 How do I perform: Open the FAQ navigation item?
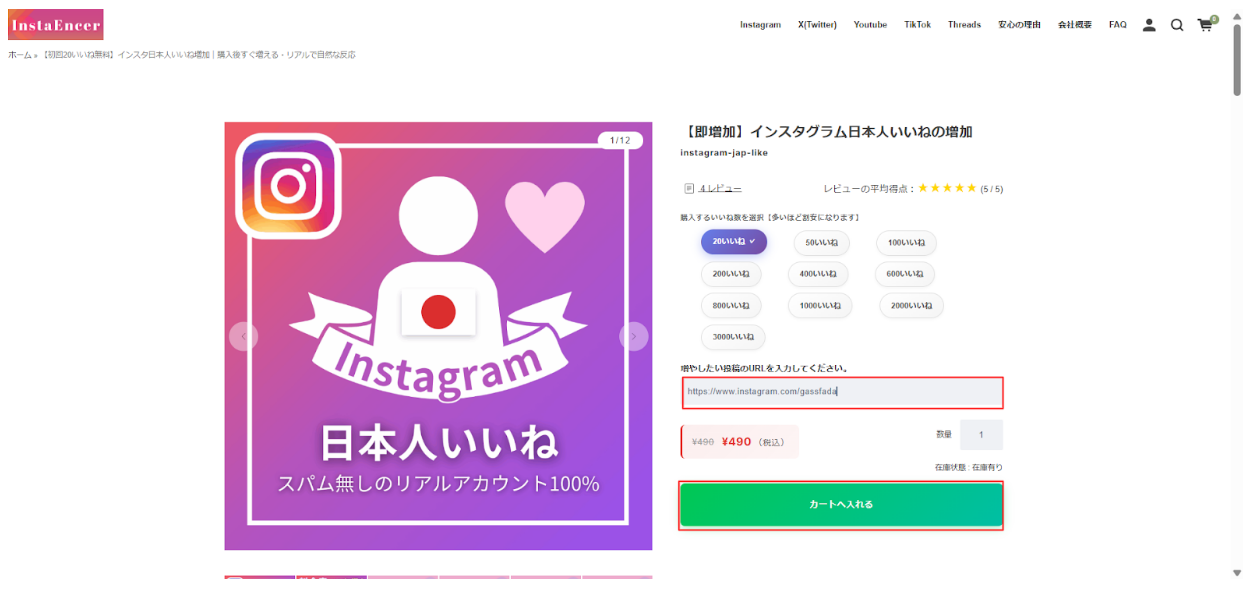tap(1117, 25)
